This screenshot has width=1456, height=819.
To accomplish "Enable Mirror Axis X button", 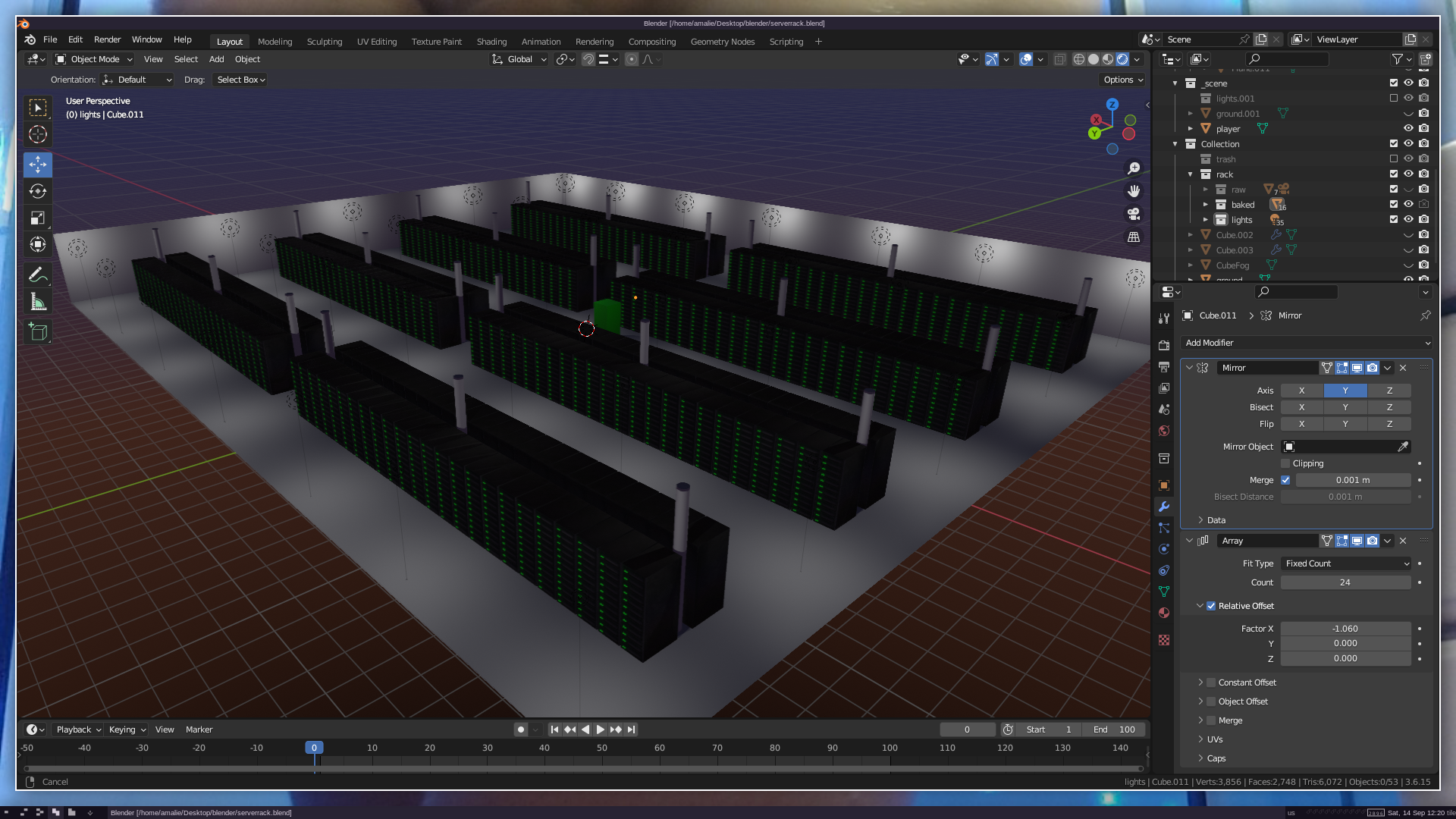I will click(x=1301, y=391).
